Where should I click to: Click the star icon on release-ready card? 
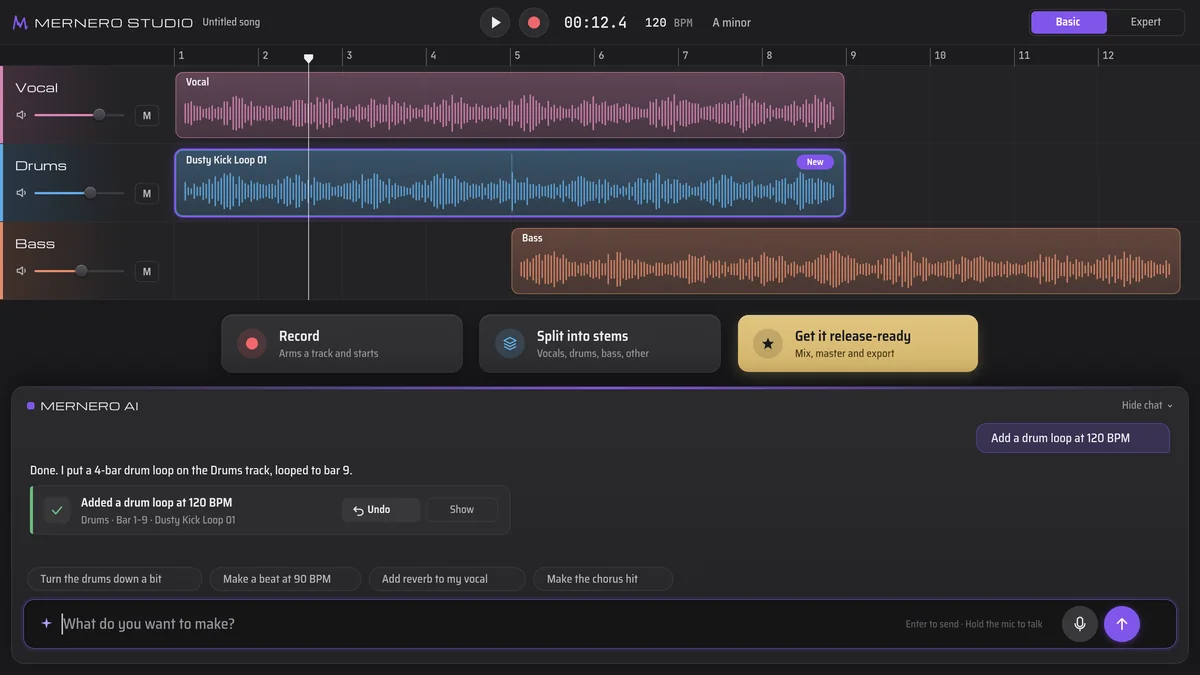click(x=768, y=344)
